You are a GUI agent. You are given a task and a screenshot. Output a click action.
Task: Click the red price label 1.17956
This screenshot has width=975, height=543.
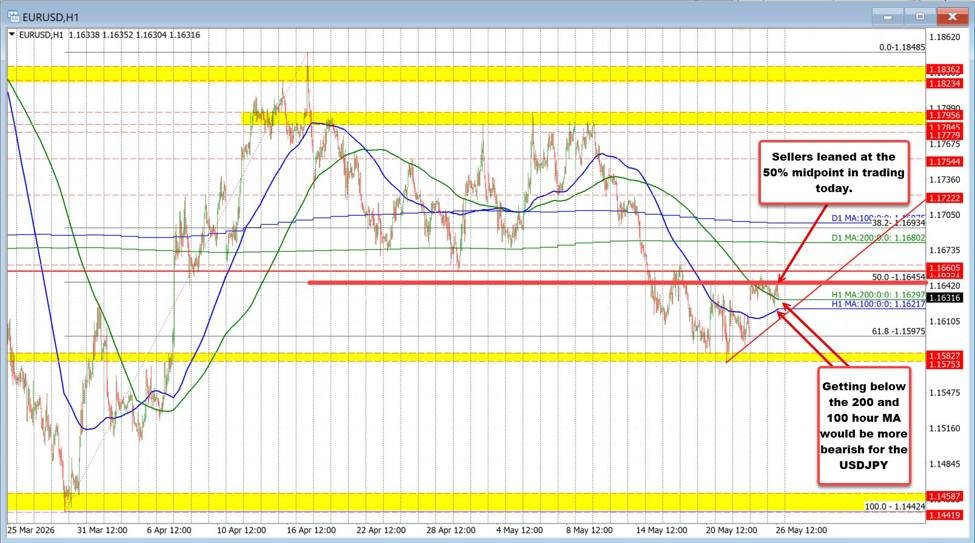[x=945, y=115]
